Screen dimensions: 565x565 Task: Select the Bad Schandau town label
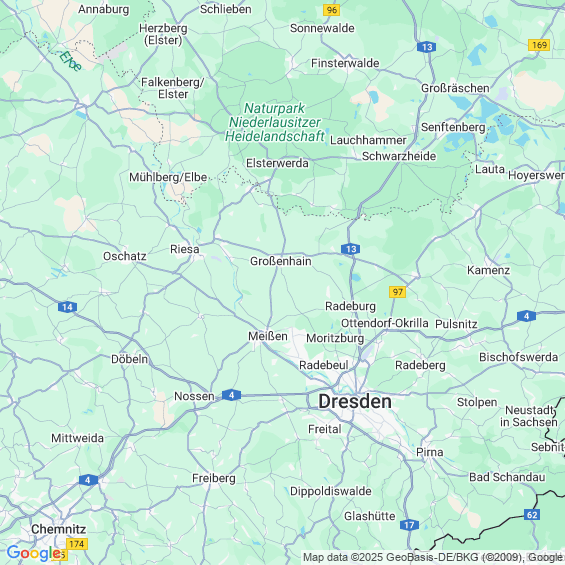[x=507, y=477]
